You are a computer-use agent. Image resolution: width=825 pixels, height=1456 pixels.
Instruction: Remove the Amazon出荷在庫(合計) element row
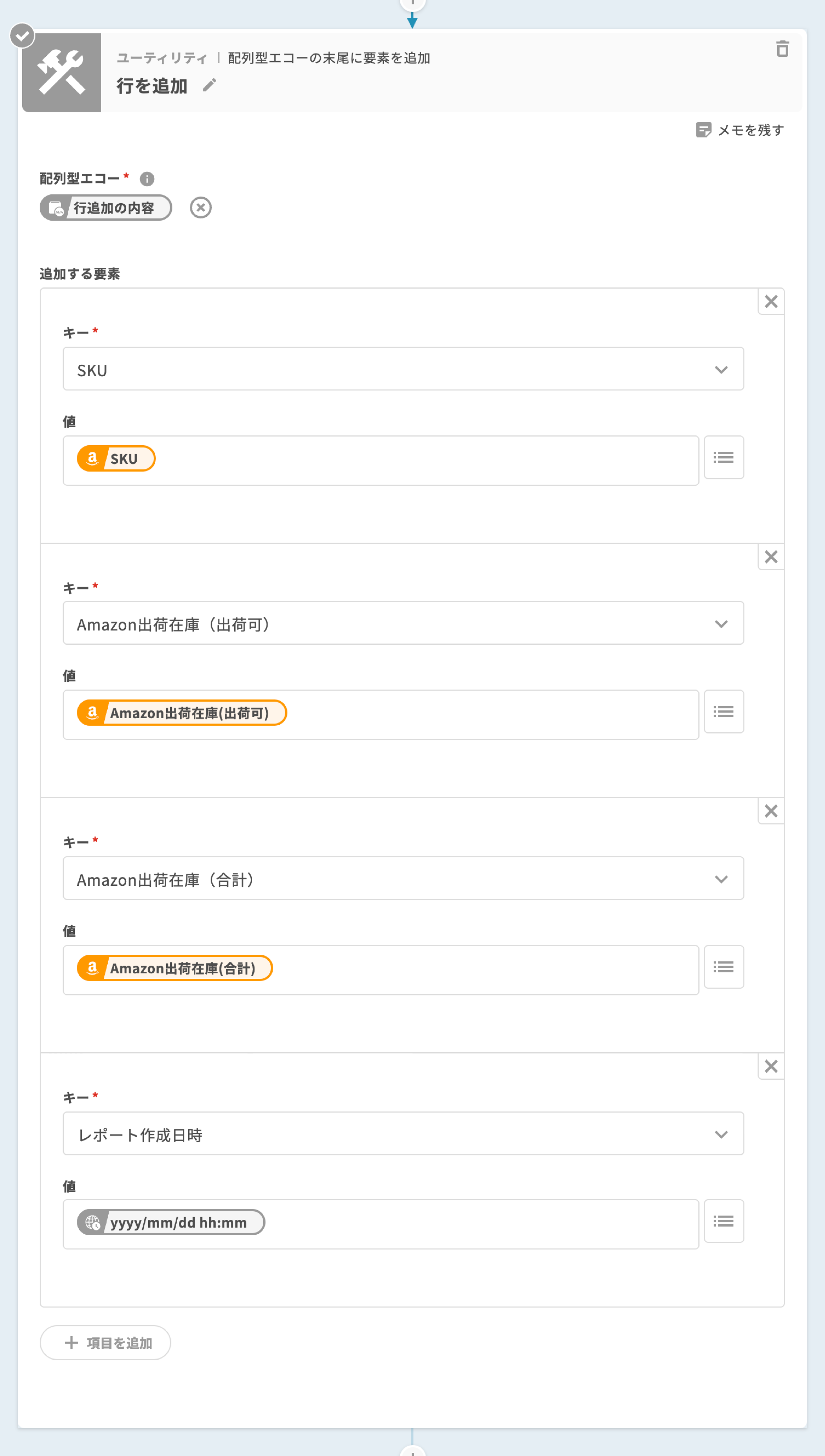click(x=771, y=811)
